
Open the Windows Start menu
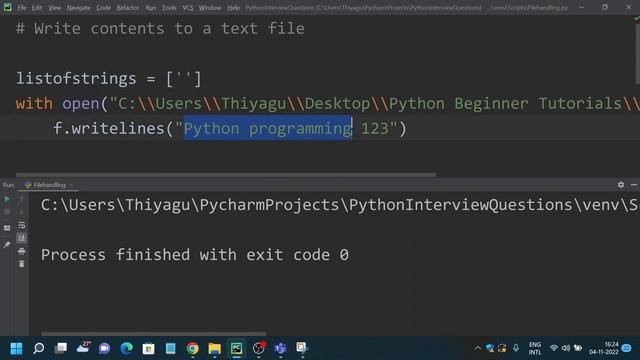pyautogui.click(x=16, y=349)
